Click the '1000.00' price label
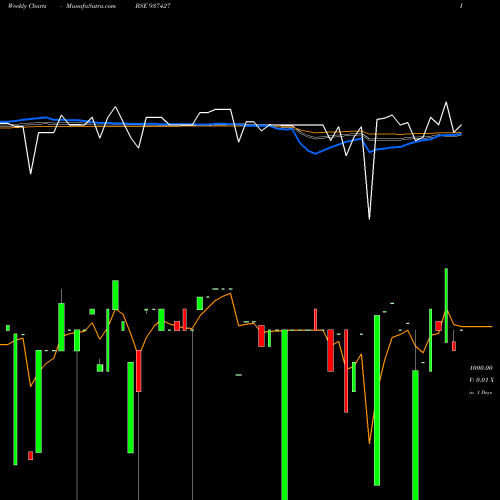Screen dimensions: 500x500 481,368
